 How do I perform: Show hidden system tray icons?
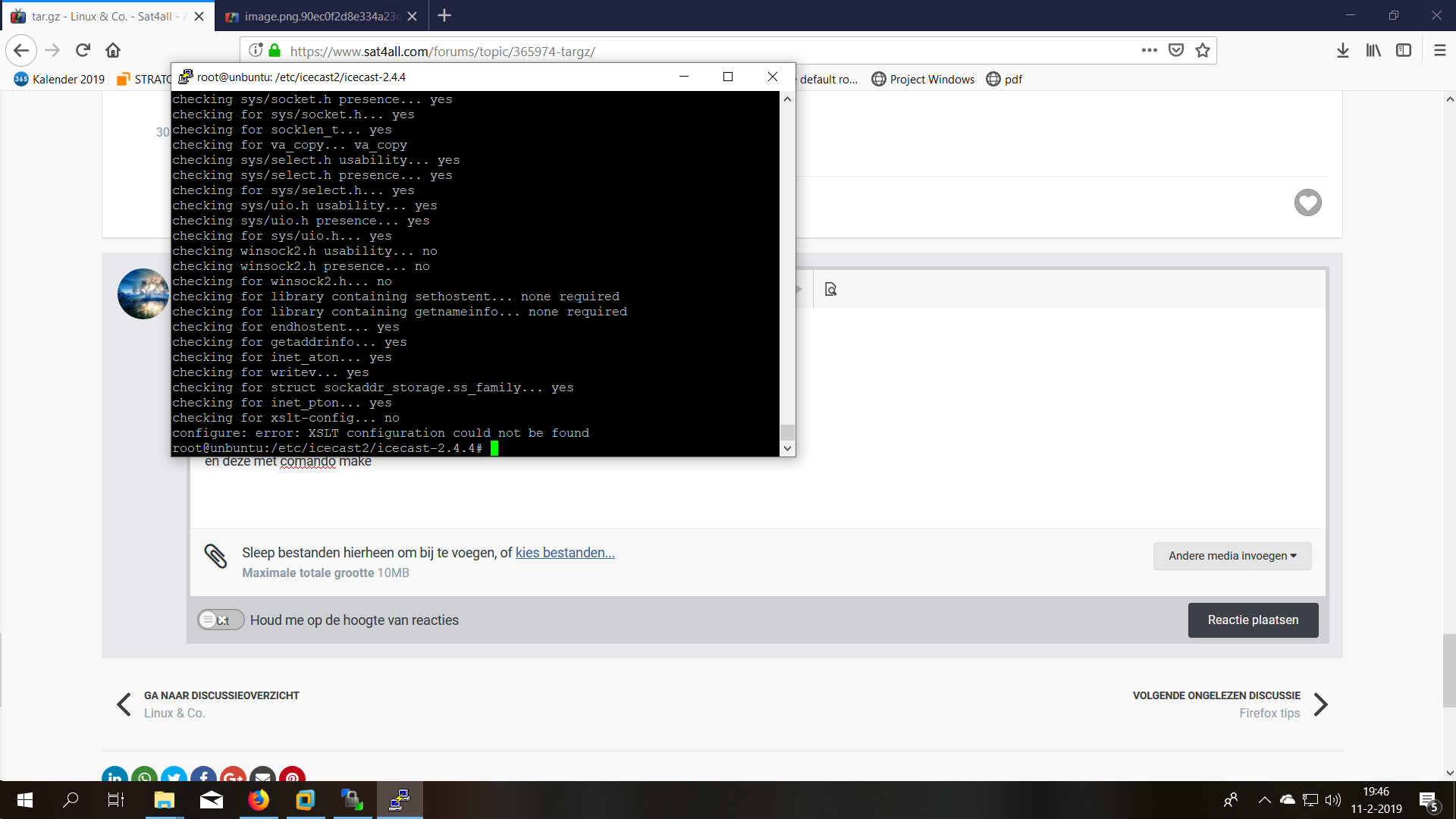1264,800
